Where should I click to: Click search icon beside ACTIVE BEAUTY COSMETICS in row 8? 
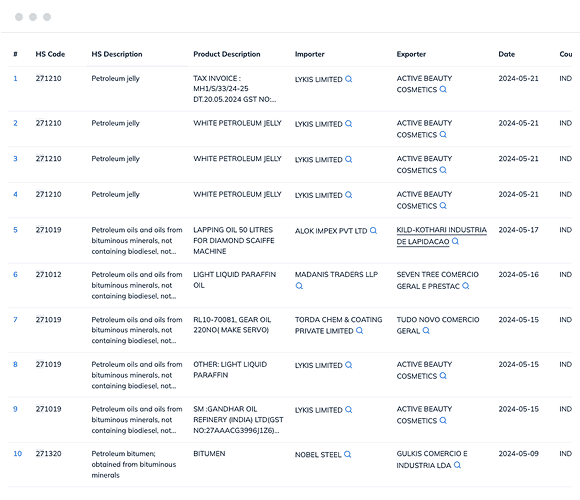click(x=443, y=375)
